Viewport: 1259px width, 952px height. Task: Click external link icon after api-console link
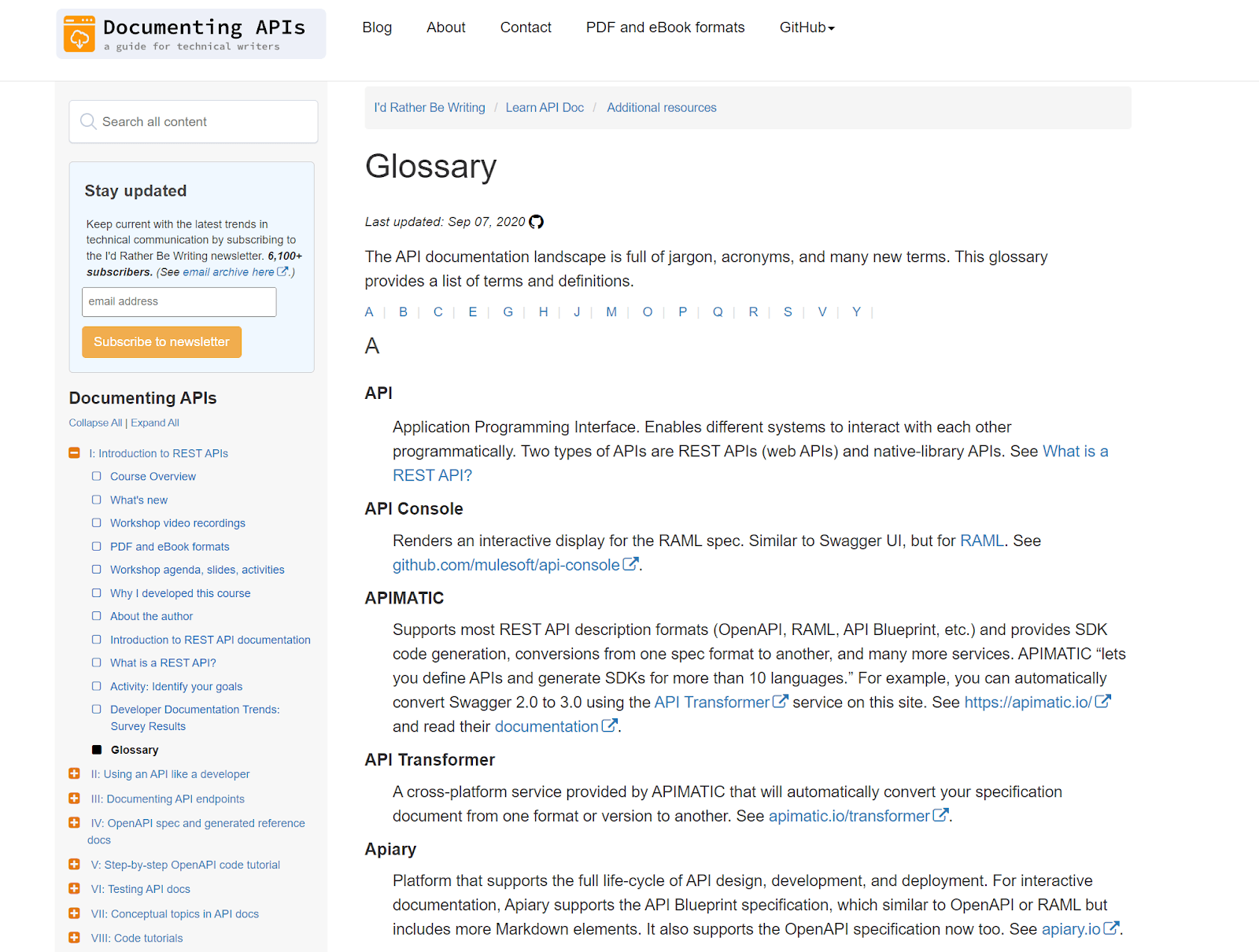pos(630,564)
